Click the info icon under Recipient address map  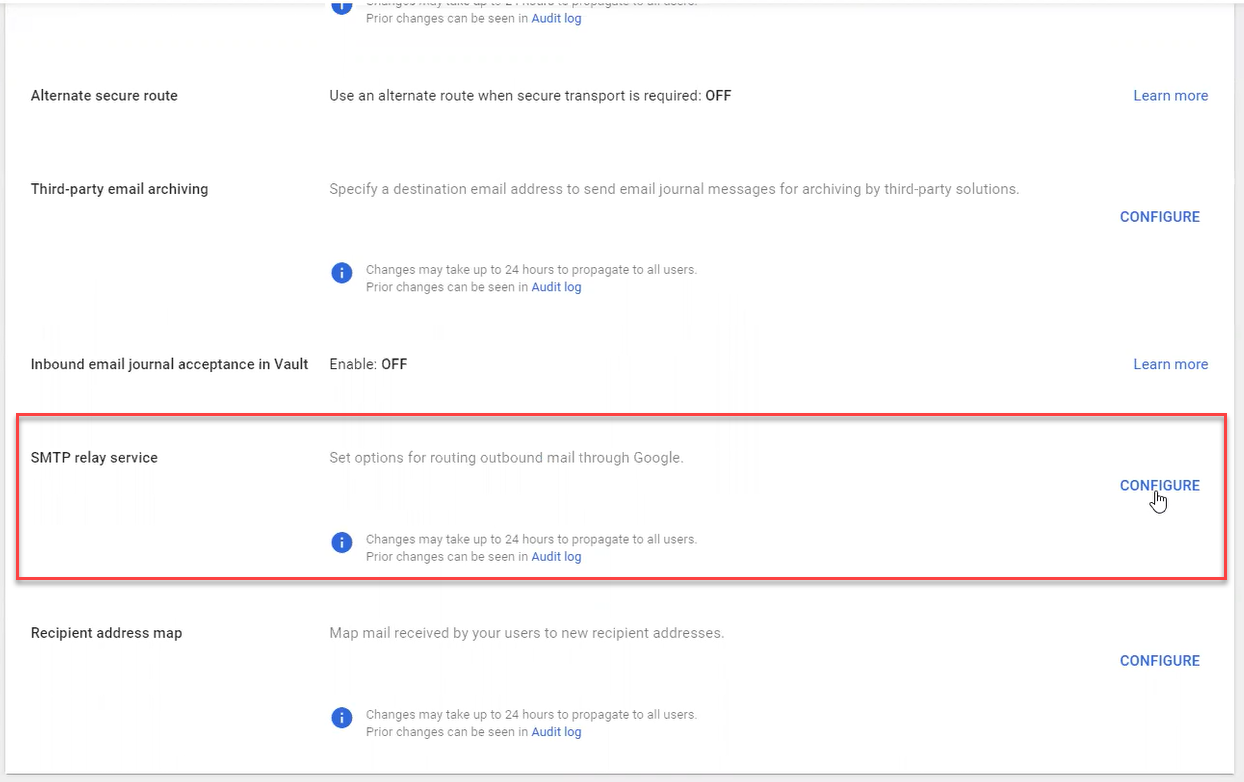[x=342, y=718]
